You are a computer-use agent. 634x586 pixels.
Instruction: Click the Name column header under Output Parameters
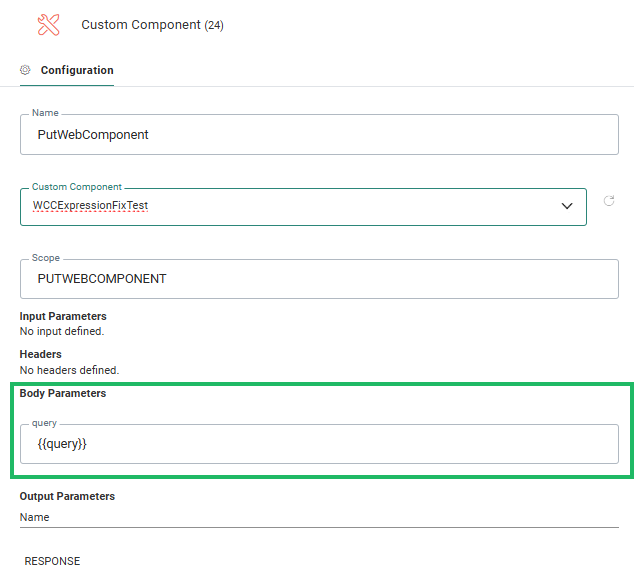coord(34,517)
